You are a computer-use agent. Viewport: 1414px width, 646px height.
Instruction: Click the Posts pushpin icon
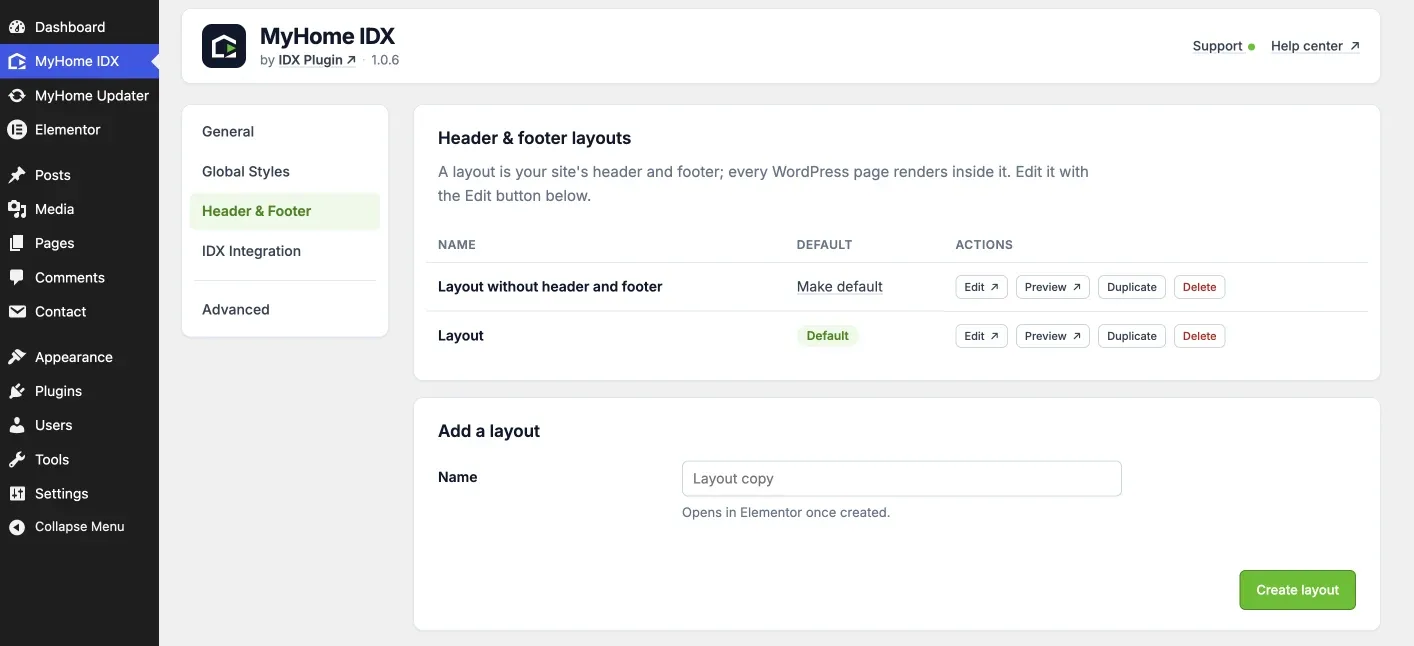(x=17, y=175)
